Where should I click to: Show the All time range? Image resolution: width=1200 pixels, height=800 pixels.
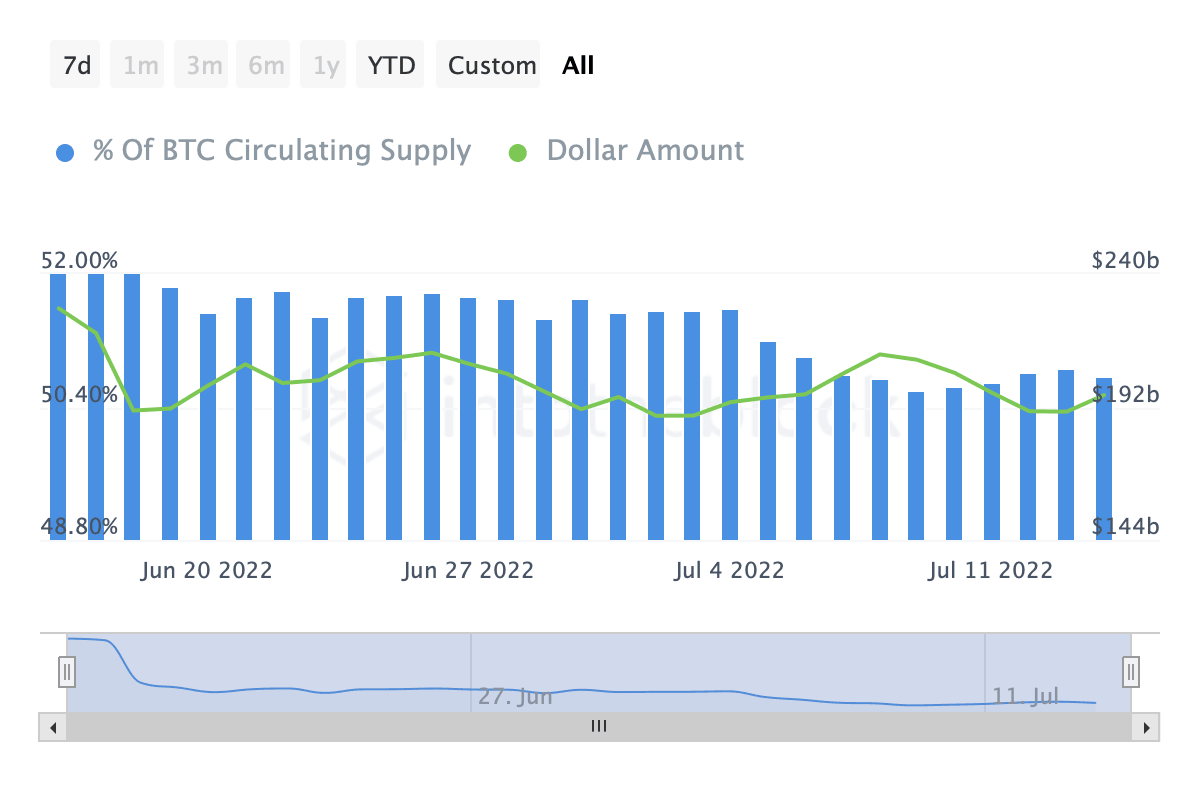(578, 66)
